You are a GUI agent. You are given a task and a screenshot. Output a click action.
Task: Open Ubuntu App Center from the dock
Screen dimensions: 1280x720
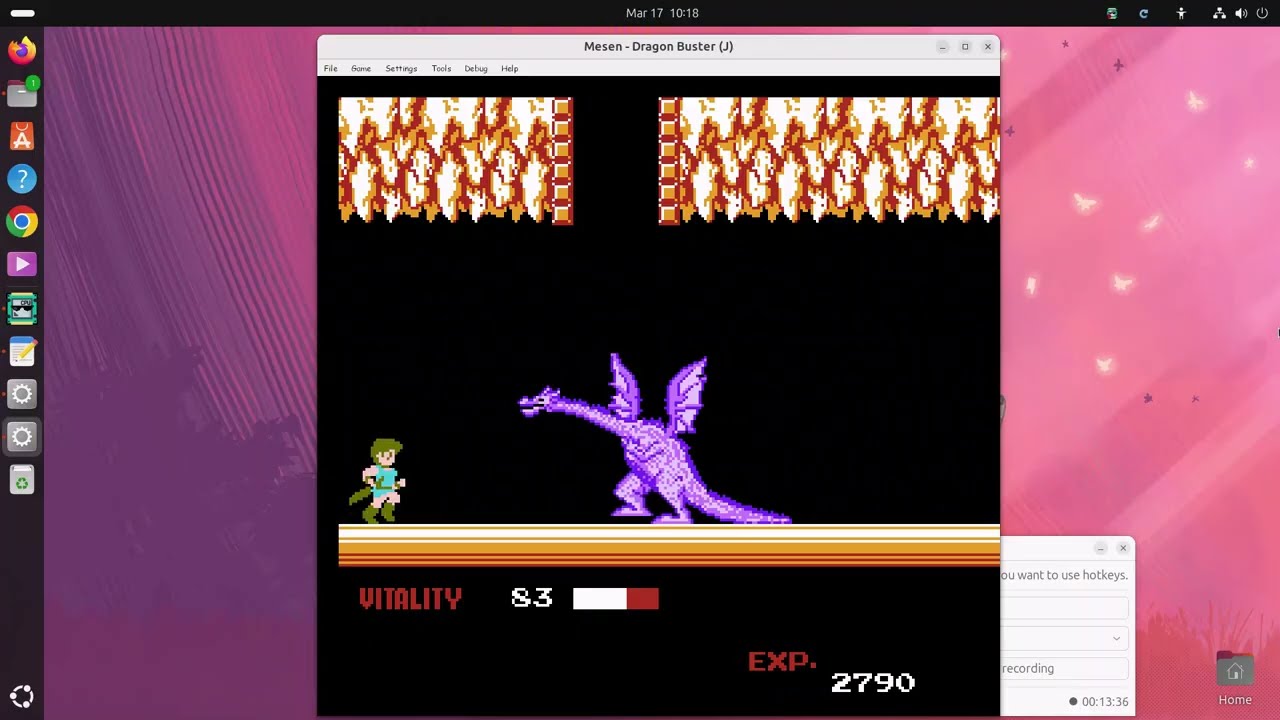22,136
